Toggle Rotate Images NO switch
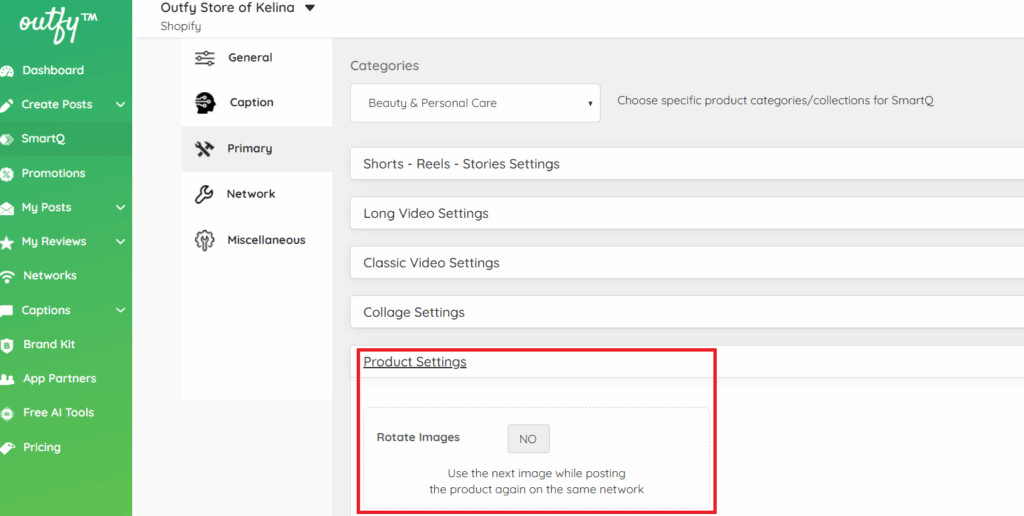 click(x=528, y=439)
